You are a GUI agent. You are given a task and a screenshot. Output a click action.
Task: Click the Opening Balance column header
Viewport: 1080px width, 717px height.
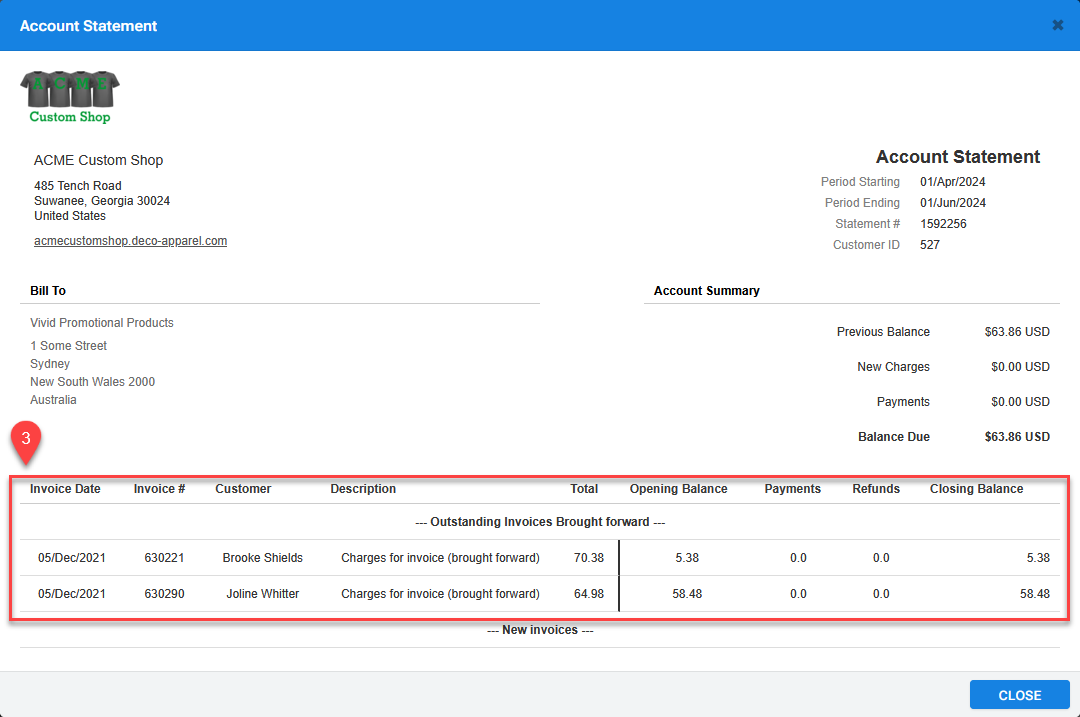[678, 489]
